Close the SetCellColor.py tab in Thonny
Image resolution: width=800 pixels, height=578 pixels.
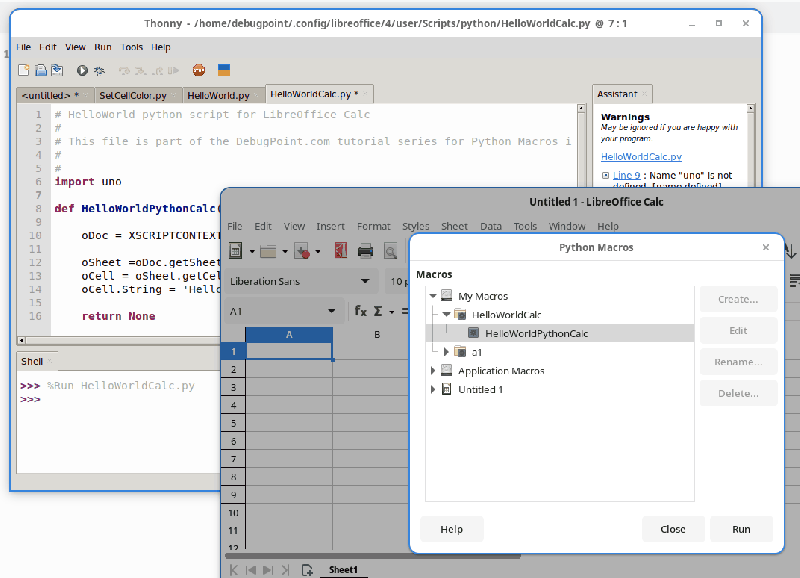174,95
